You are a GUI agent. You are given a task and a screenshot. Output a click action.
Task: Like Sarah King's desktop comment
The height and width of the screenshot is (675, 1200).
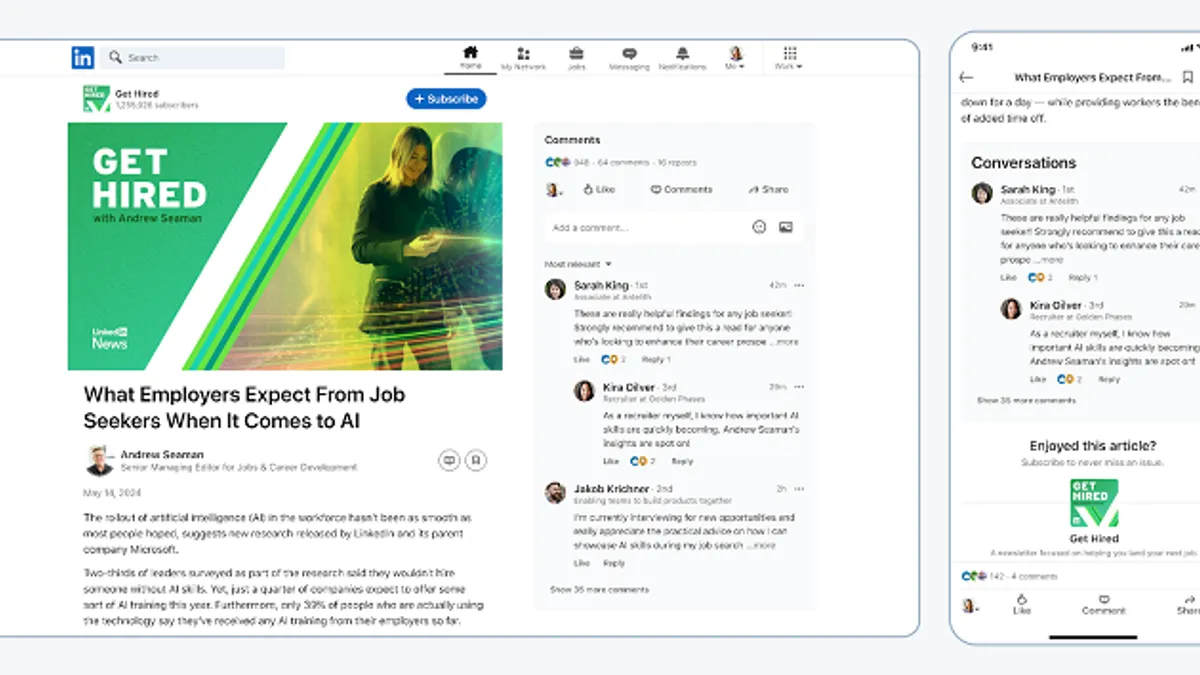point(582,359)
